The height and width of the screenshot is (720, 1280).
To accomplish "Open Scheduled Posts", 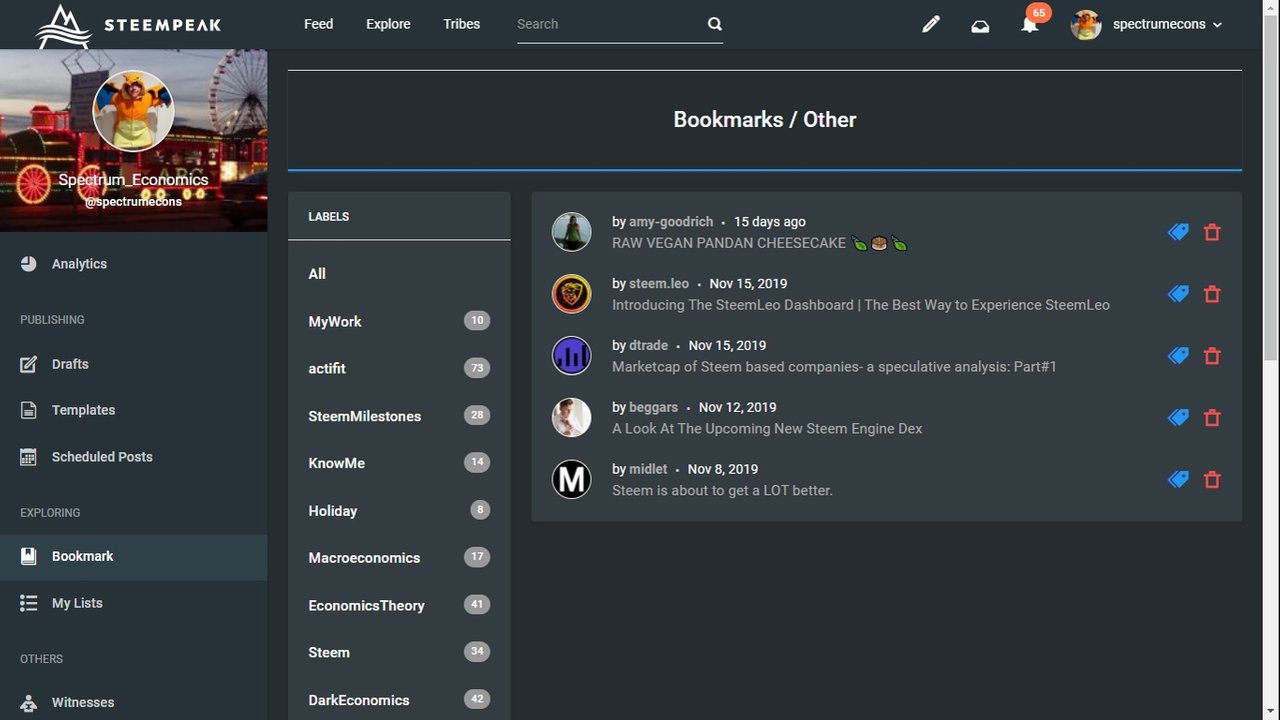I will click(x=102, y=457).
